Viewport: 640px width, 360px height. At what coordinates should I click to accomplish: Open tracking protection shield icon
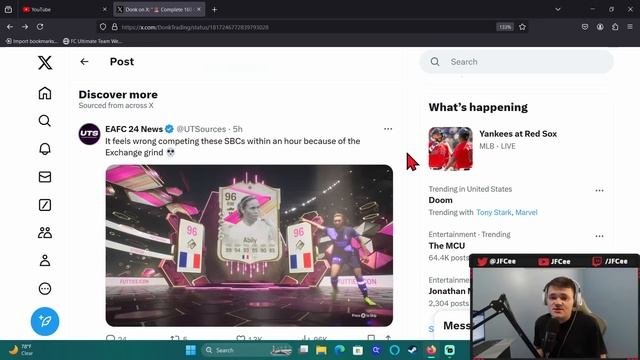[x=103, y=27]
